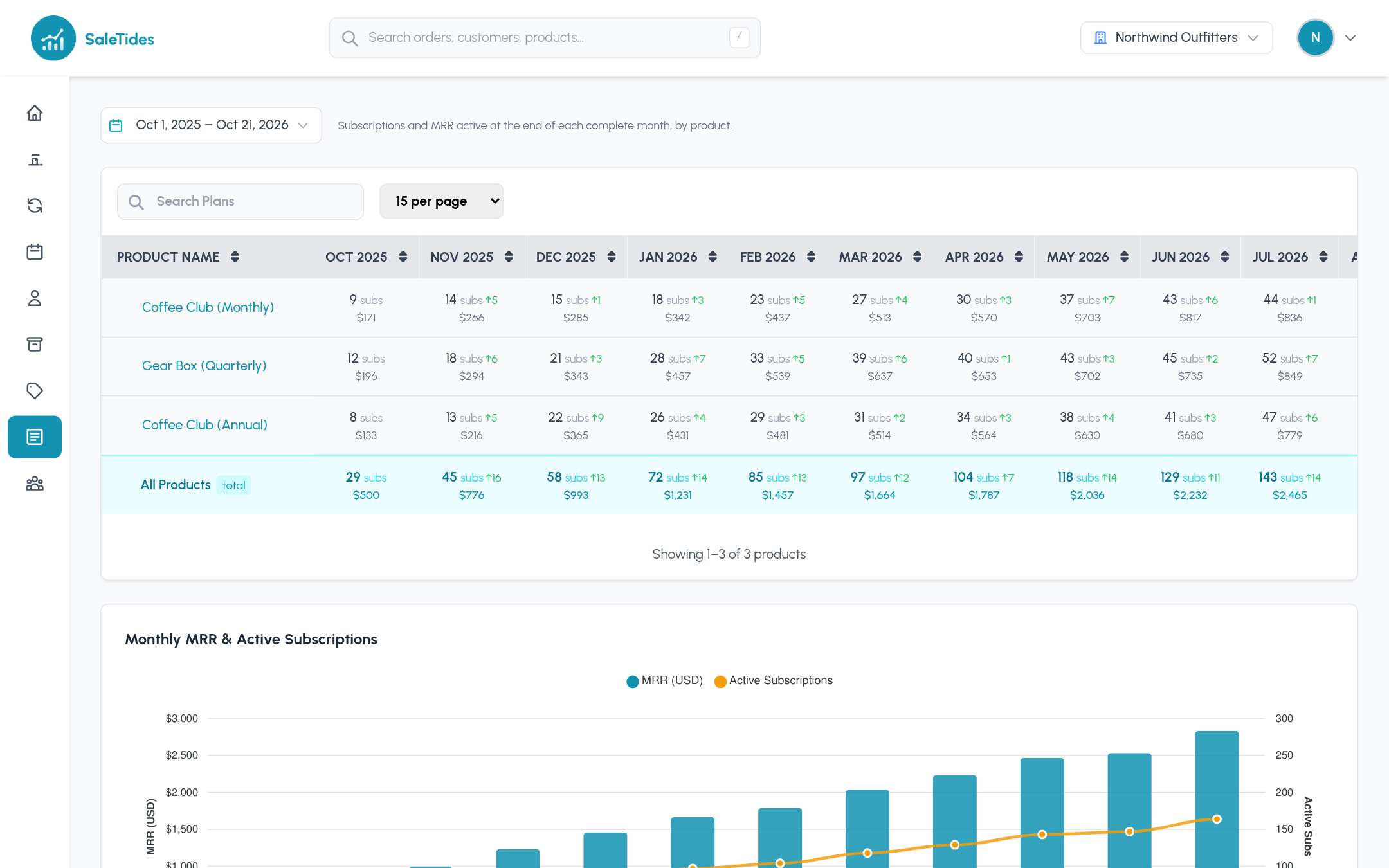Open Gear Box (Quarterly) product link
This screenshot has width=1389, height=868.
tap(204, 366)
